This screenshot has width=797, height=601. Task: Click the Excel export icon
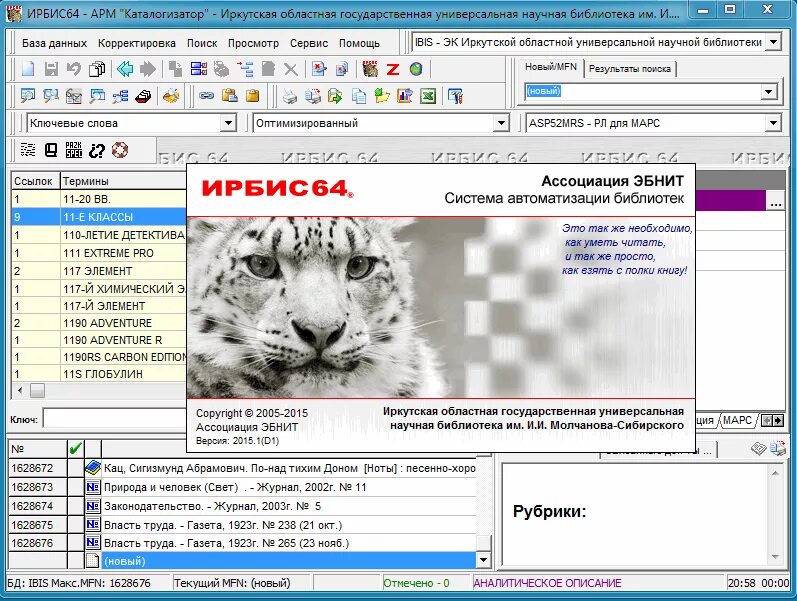427,96
